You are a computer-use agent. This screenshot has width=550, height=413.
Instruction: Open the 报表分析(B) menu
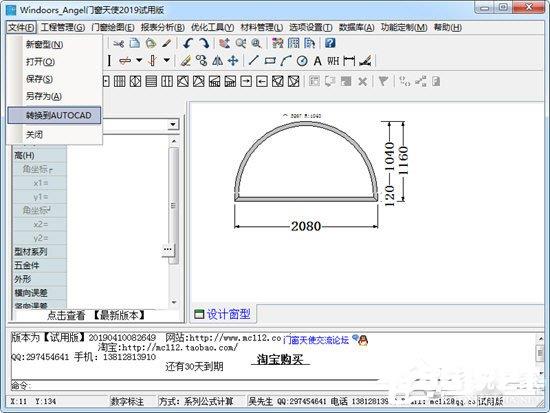[162, 27]
